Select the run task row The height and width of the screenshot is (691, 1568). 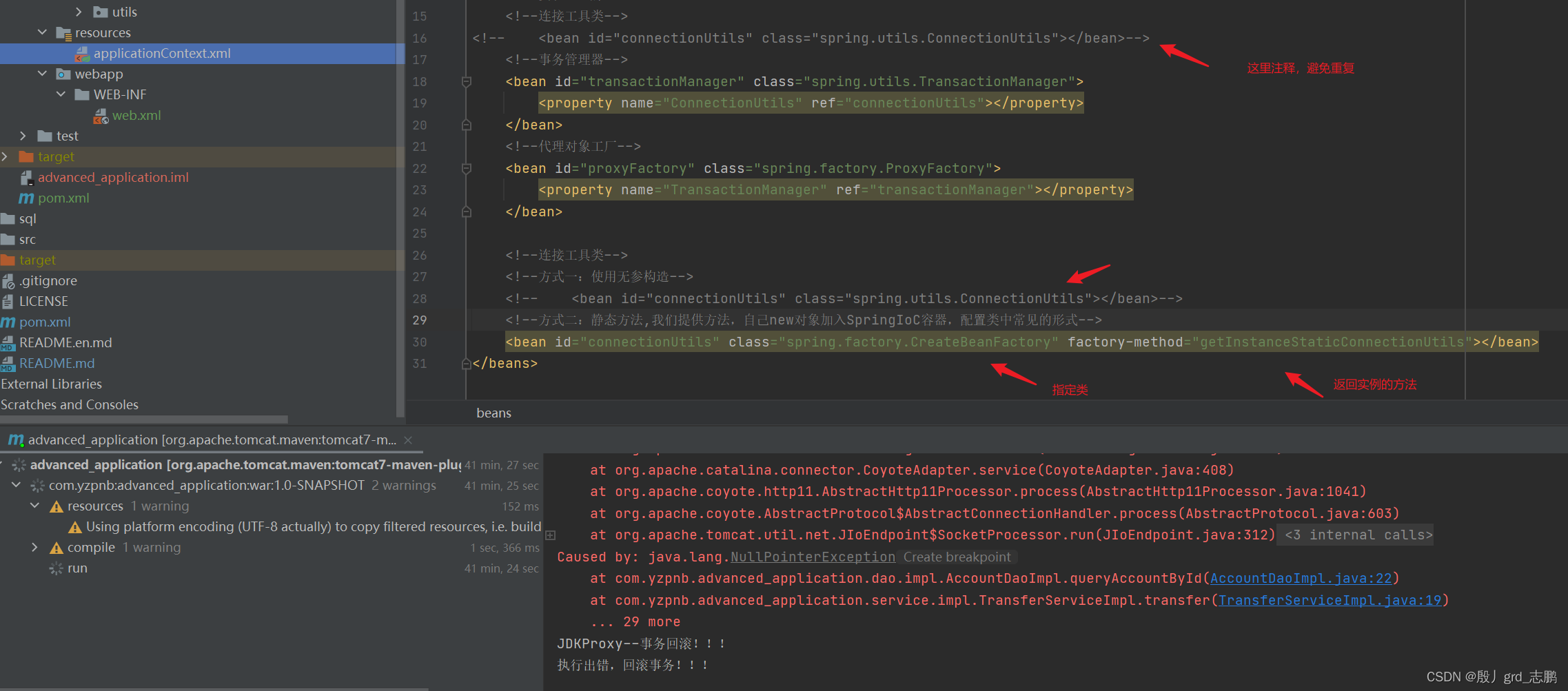point(271,568)
